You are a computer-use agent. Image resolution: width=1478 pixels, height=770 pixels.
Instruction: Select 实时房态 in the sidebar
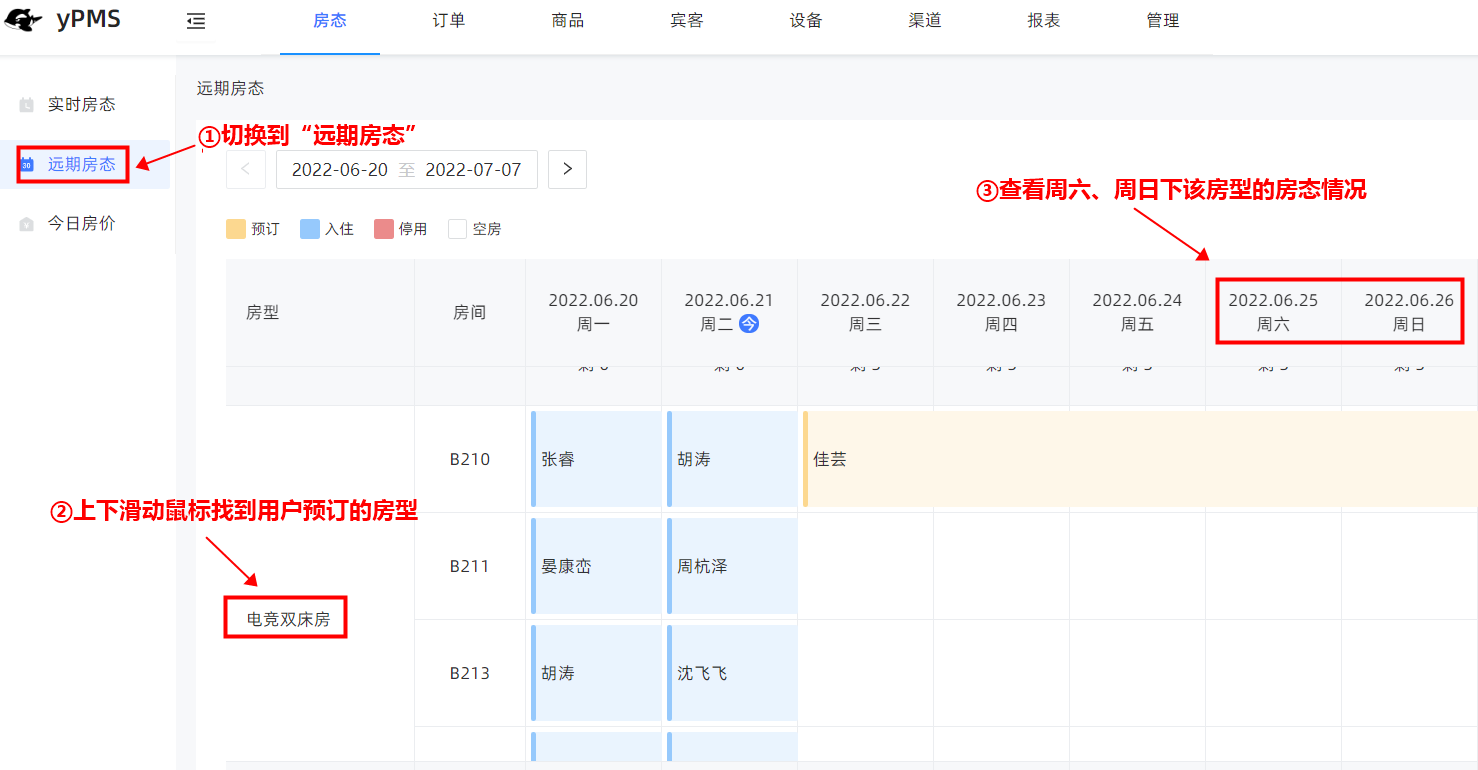82,104
